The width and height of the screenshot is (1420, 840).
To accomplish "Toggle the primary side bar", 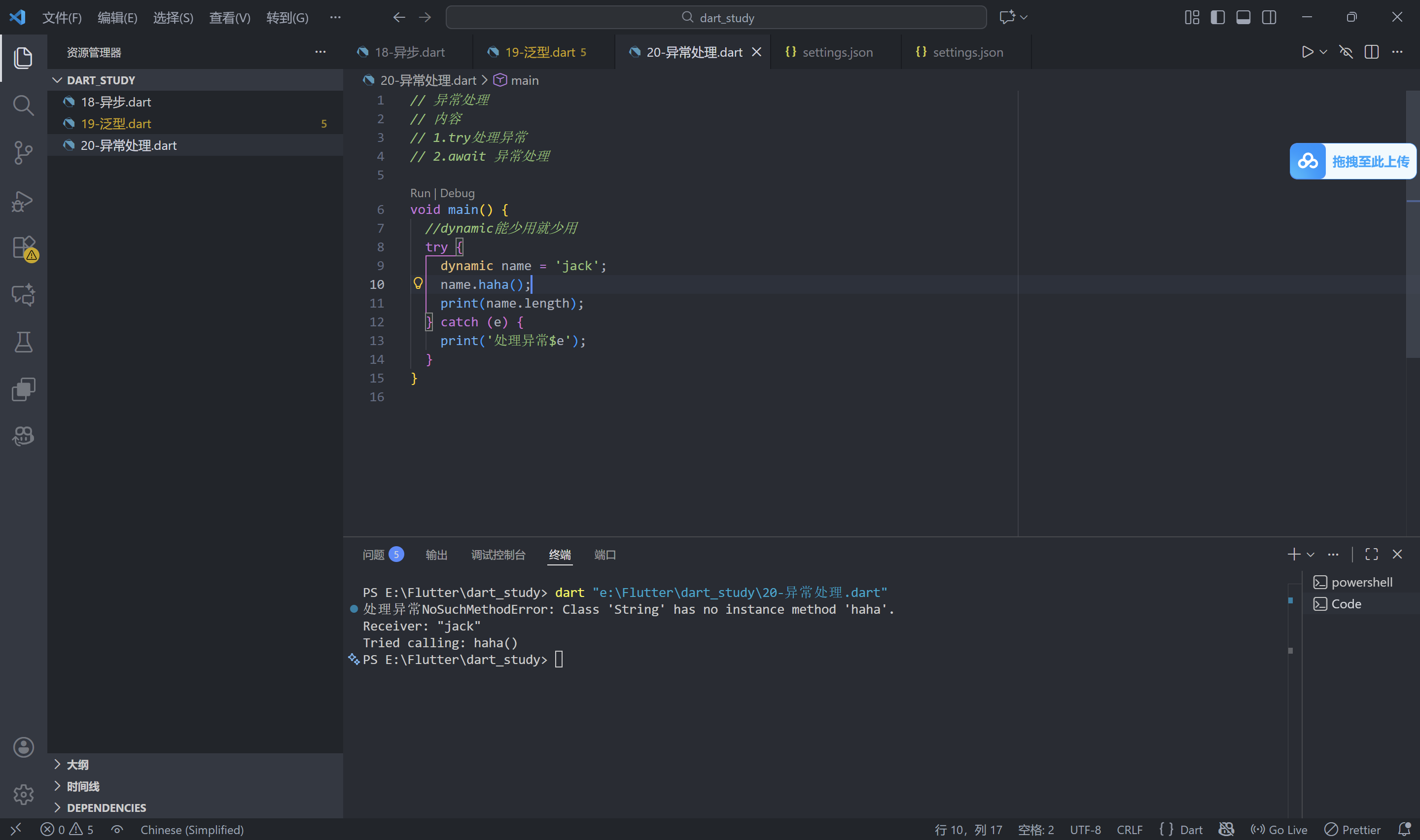I will click(1217, 18).
